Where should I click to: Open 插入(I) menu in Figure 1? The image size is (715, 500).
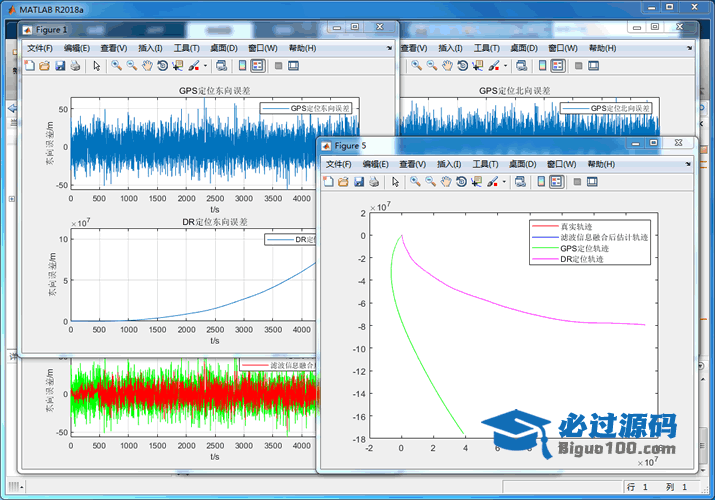pos(150,48)
